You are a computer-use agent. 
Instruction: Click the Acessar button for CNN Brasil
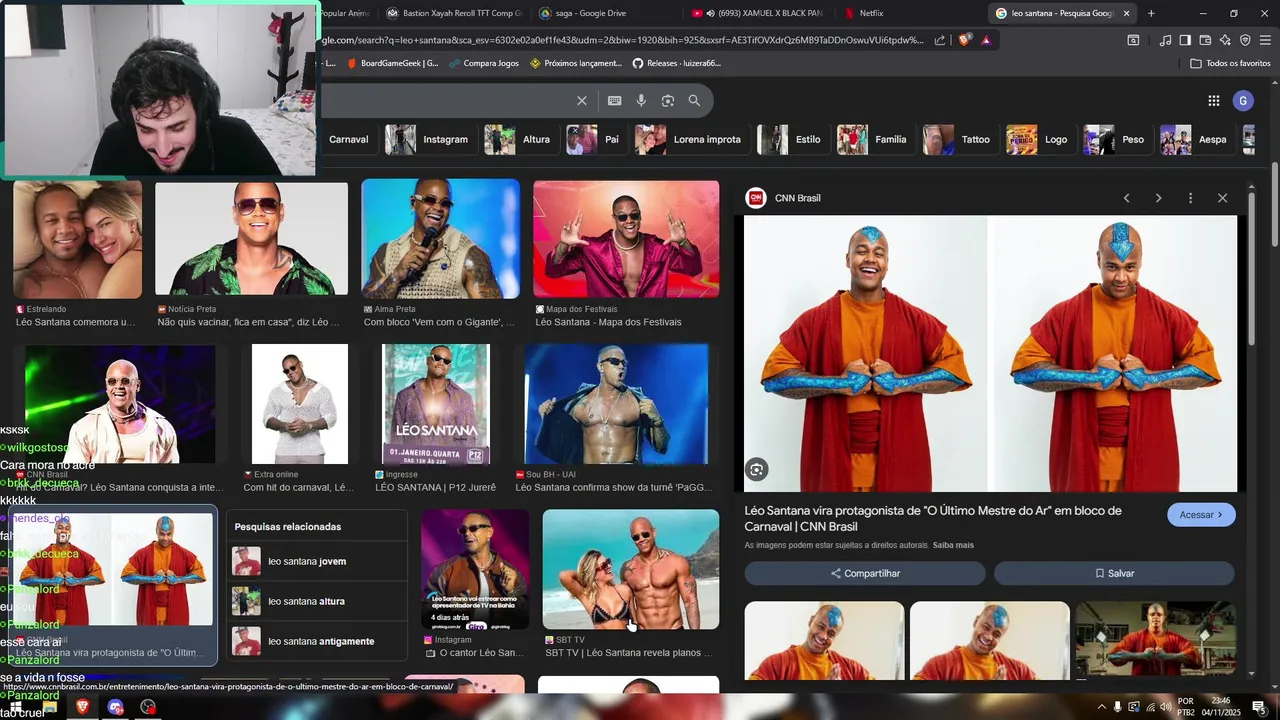point(1201,515)
